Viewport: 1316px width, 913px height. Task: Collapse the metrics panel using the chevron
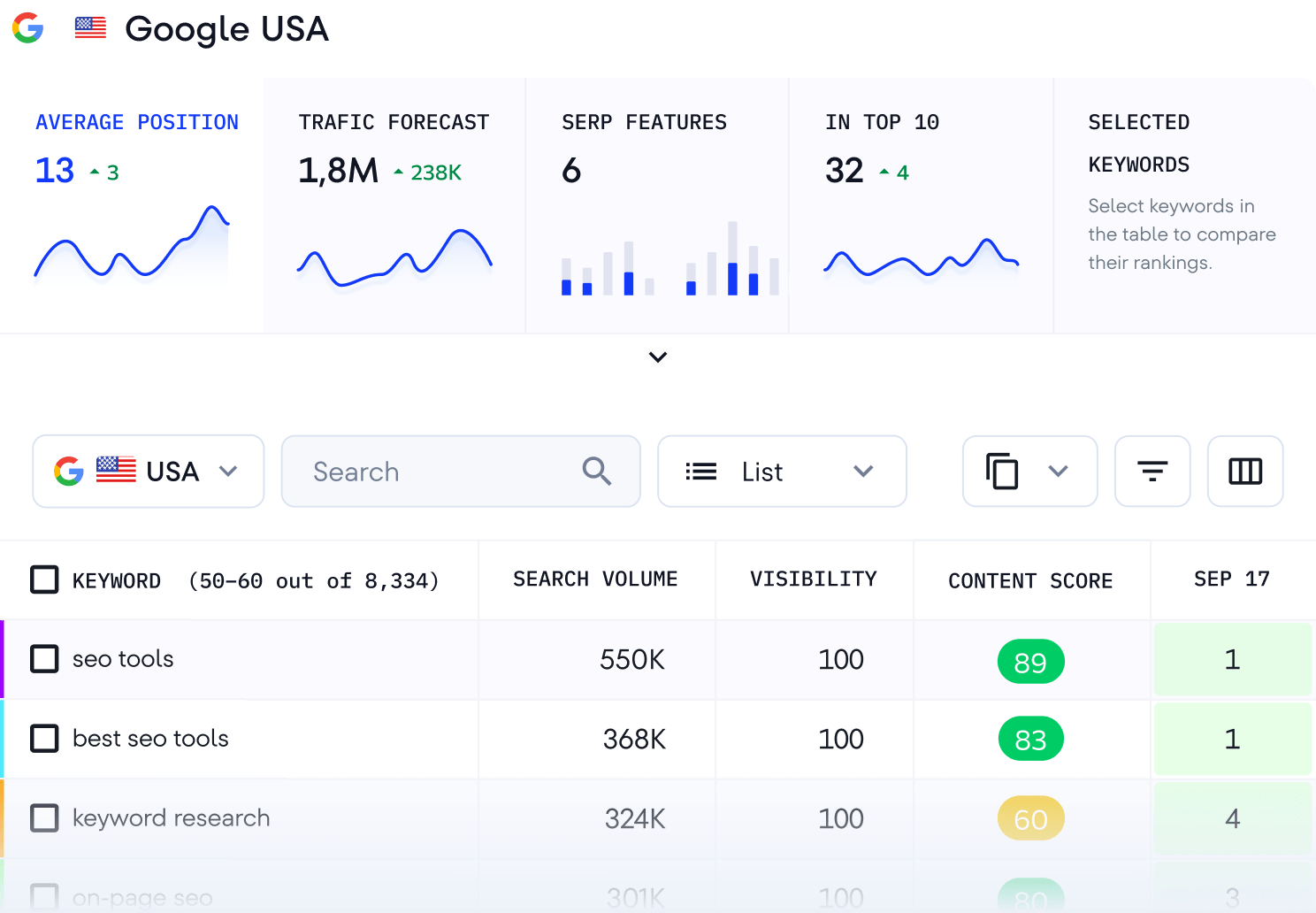click(657, 357)
